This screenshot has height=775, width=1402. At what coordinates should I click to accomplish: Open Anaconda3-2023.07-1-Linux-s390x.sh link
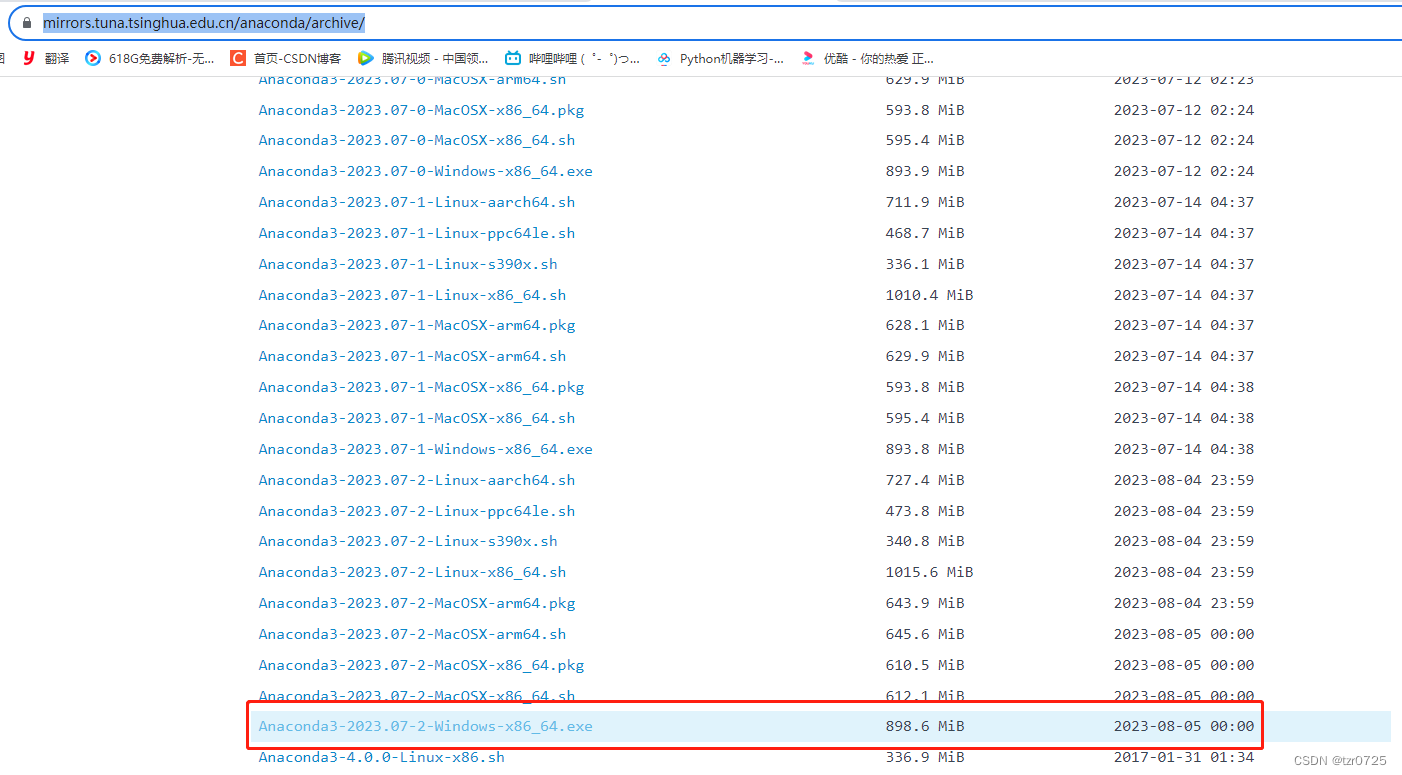click(x=408, y=264)
